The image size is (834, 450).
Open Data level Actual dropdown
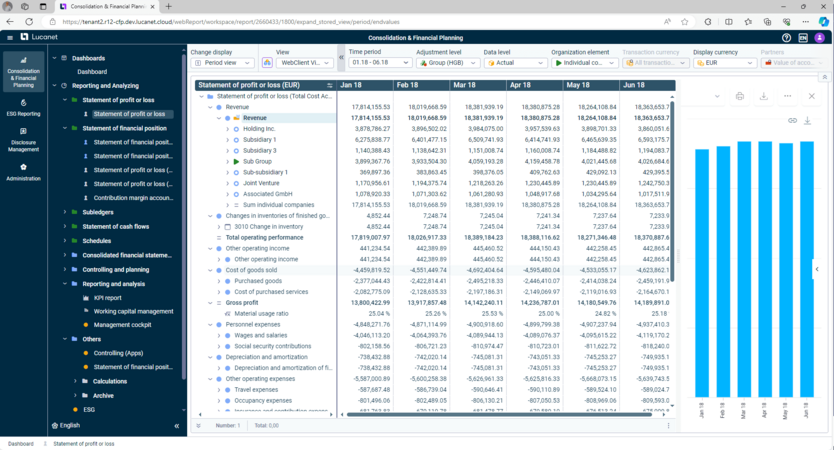coord(515,63)
